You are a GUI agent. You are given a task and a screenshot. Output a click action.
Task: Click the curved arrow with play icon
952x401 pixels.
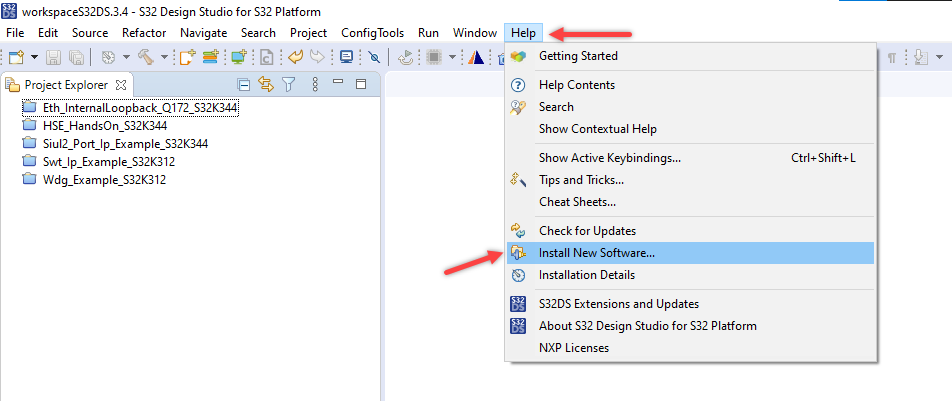click(x=406, y=57)
